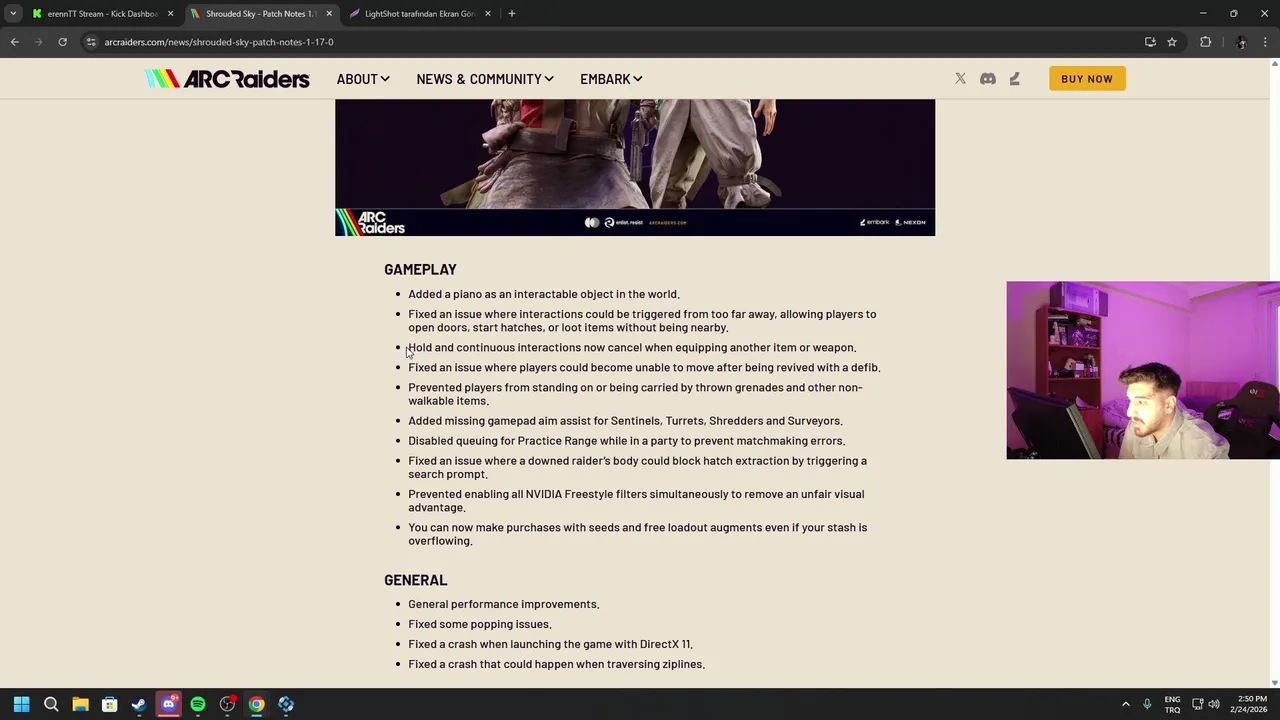The width and height of the screenshot is (1280, 720).
Task: Open Spotify from taskbar
Action: pyautogui.click(x=198, y=704)
